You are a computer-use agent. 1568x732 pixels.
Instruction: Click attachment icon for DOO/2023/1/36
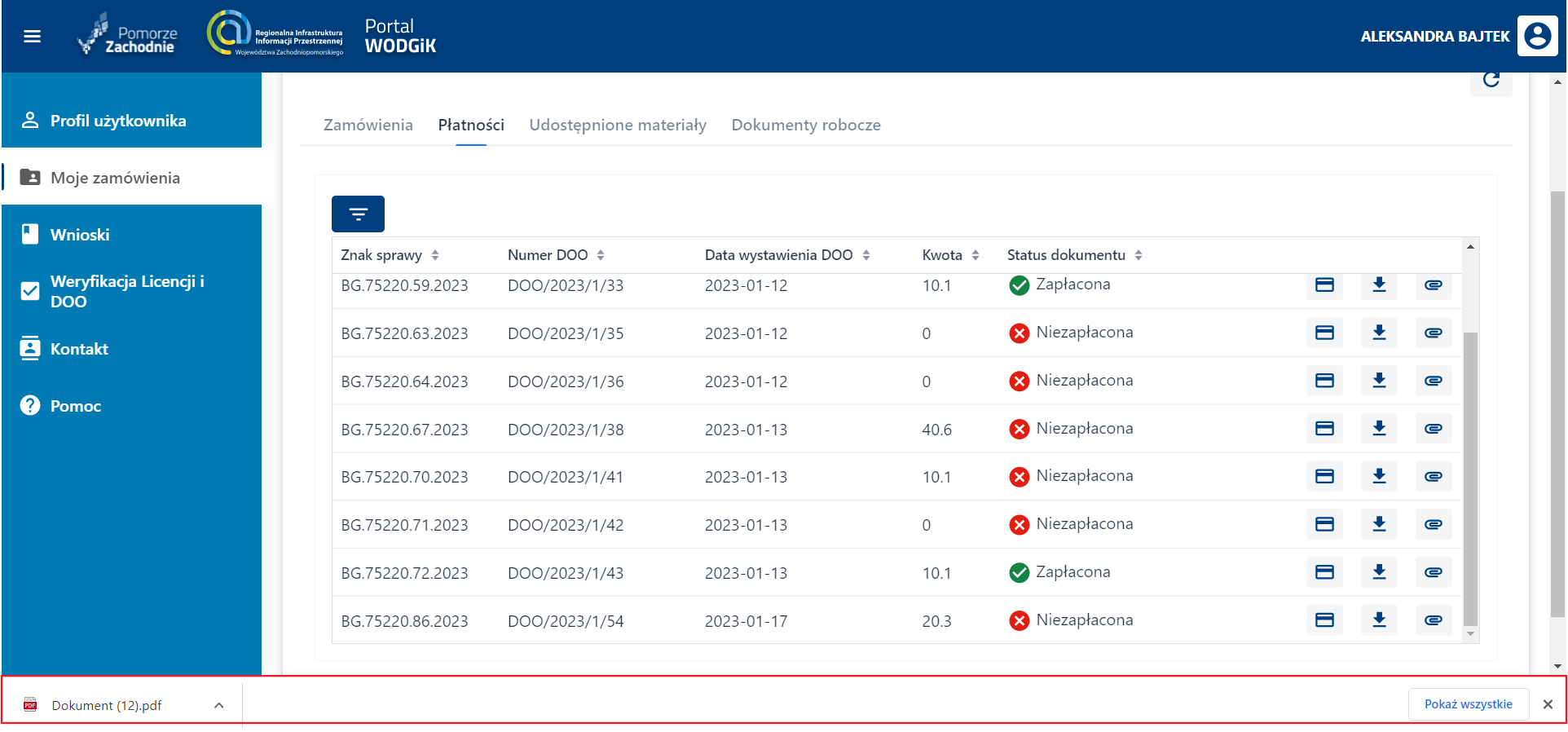point(1433,381)
